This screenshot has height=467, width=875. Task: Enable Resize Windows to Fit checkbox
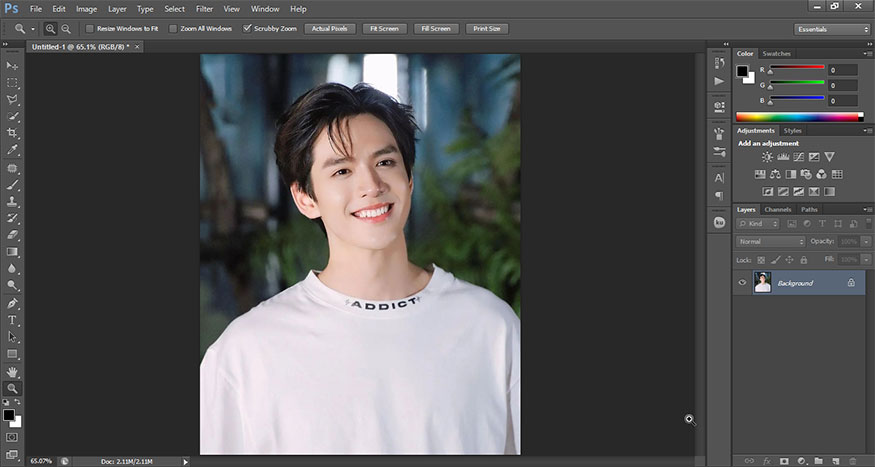[90, 29]
